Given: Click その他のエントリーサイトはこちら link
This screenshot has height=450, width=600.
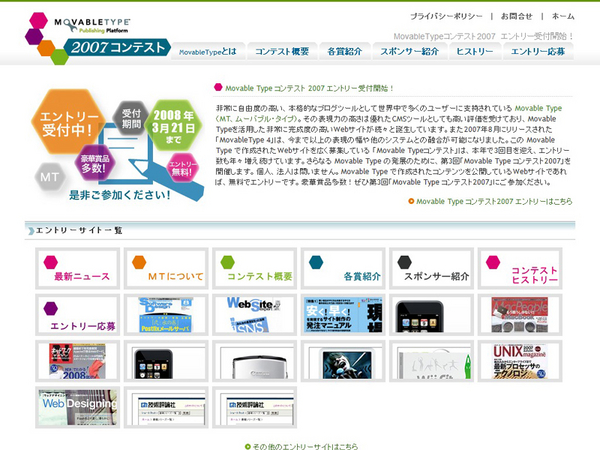Looking at the screenshot, I should [x=305, y=445].
